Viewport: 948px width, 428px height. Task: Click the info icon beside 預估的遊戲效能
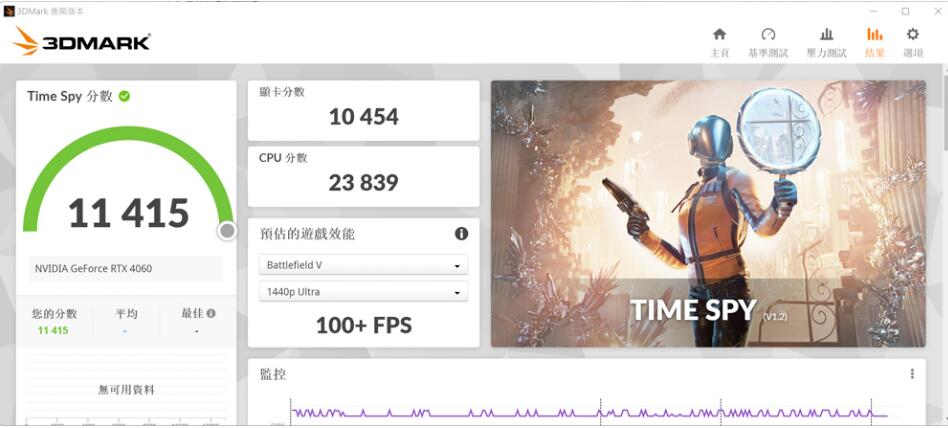461,234
